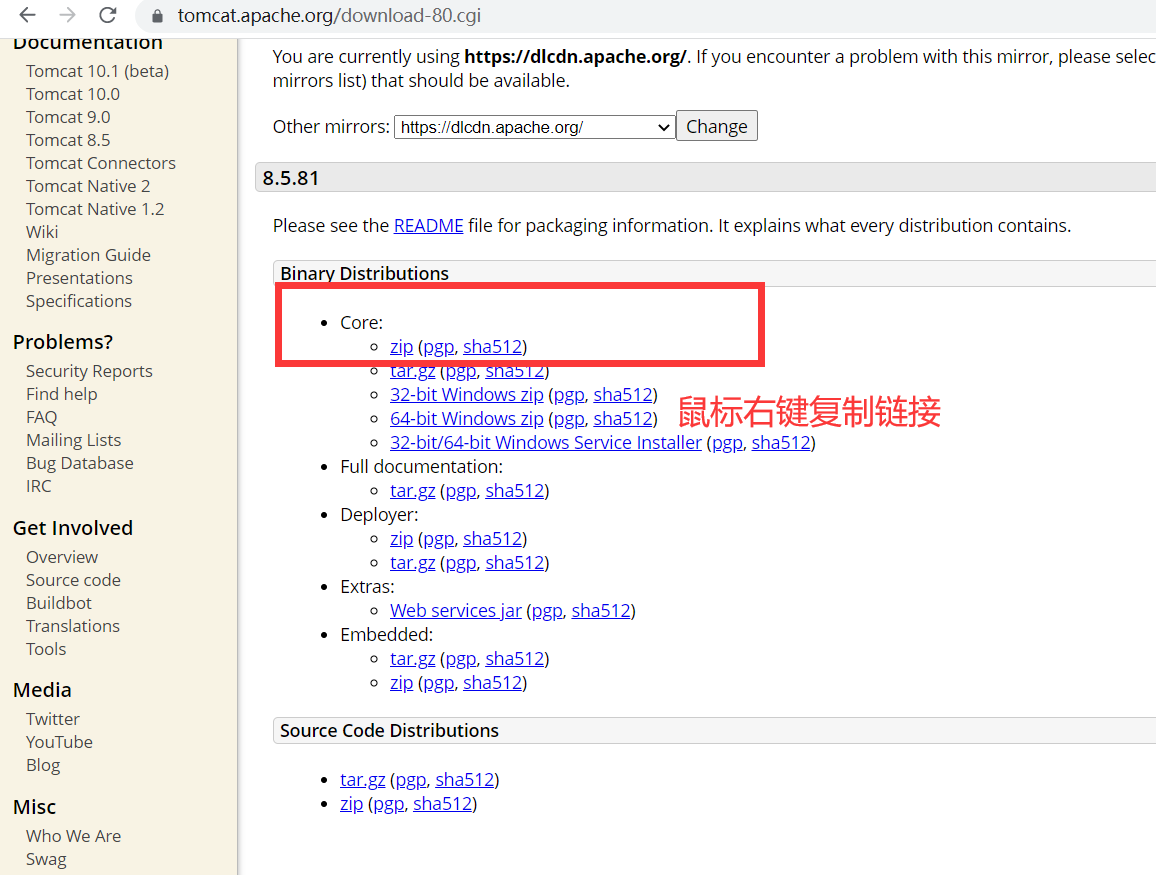Open Tomcat Native 2 link
Screen dimensions: 1156x875
click(88, 186)
